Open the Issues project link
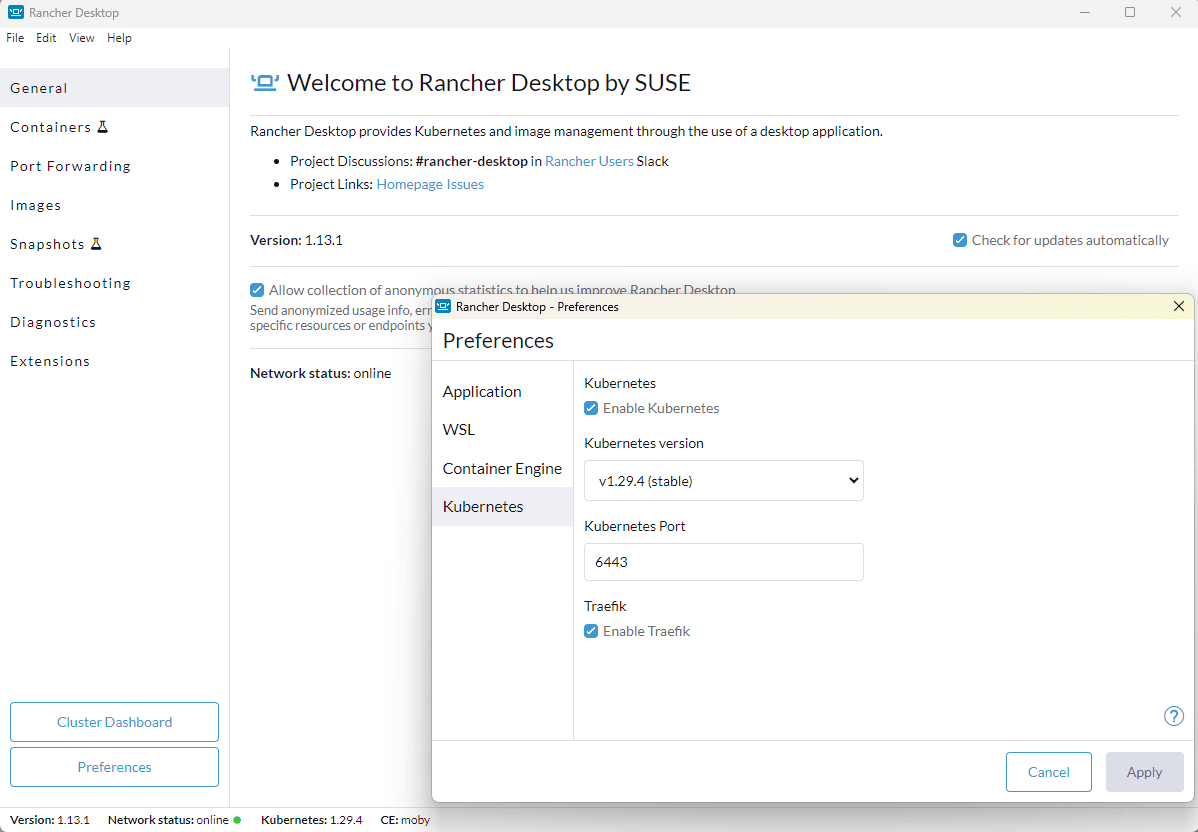The image size is (1198, 832). pos(465,184)
